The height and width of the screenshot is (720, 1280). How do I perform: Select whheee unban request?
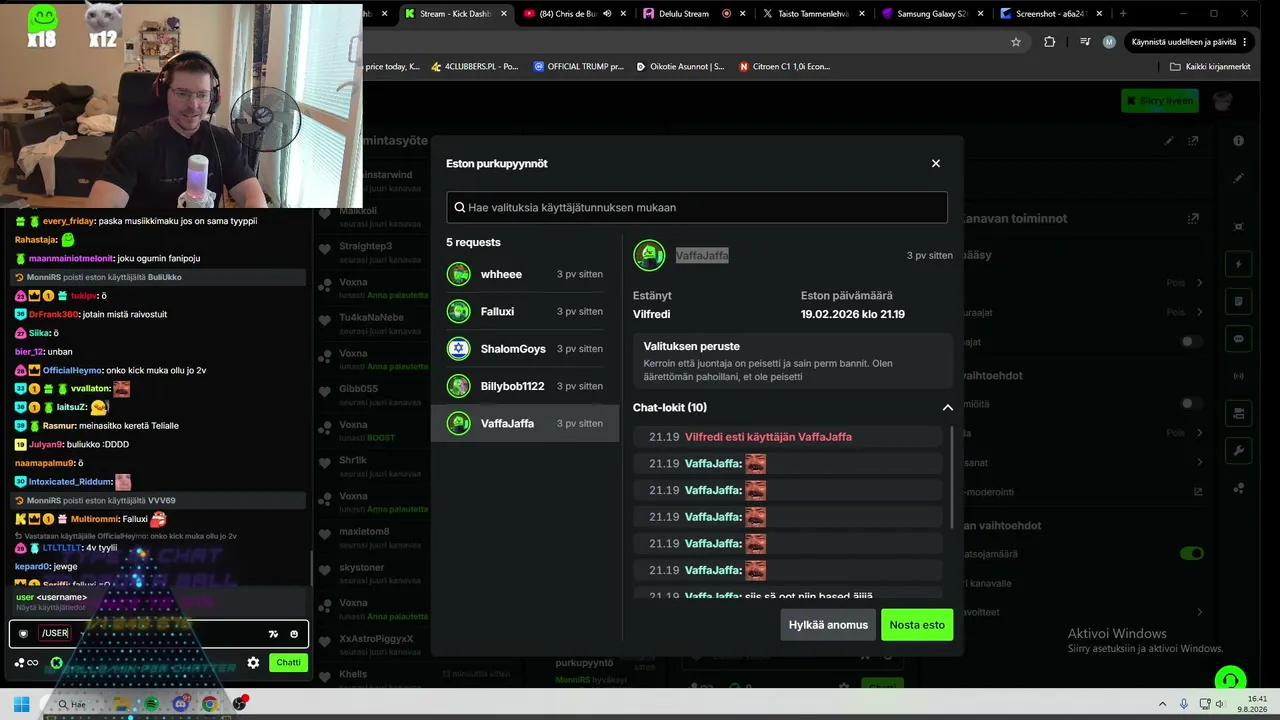pyautogui.click(x=525, y=274)
